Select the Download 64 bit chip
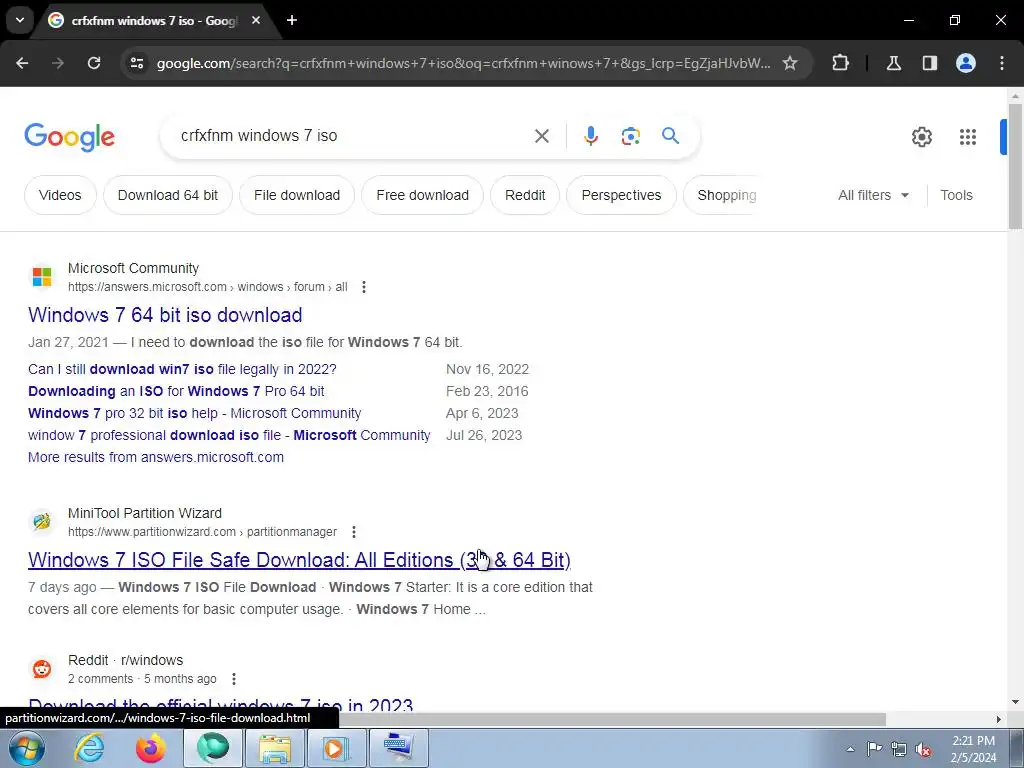1024x768 pixels. point(168,195)
